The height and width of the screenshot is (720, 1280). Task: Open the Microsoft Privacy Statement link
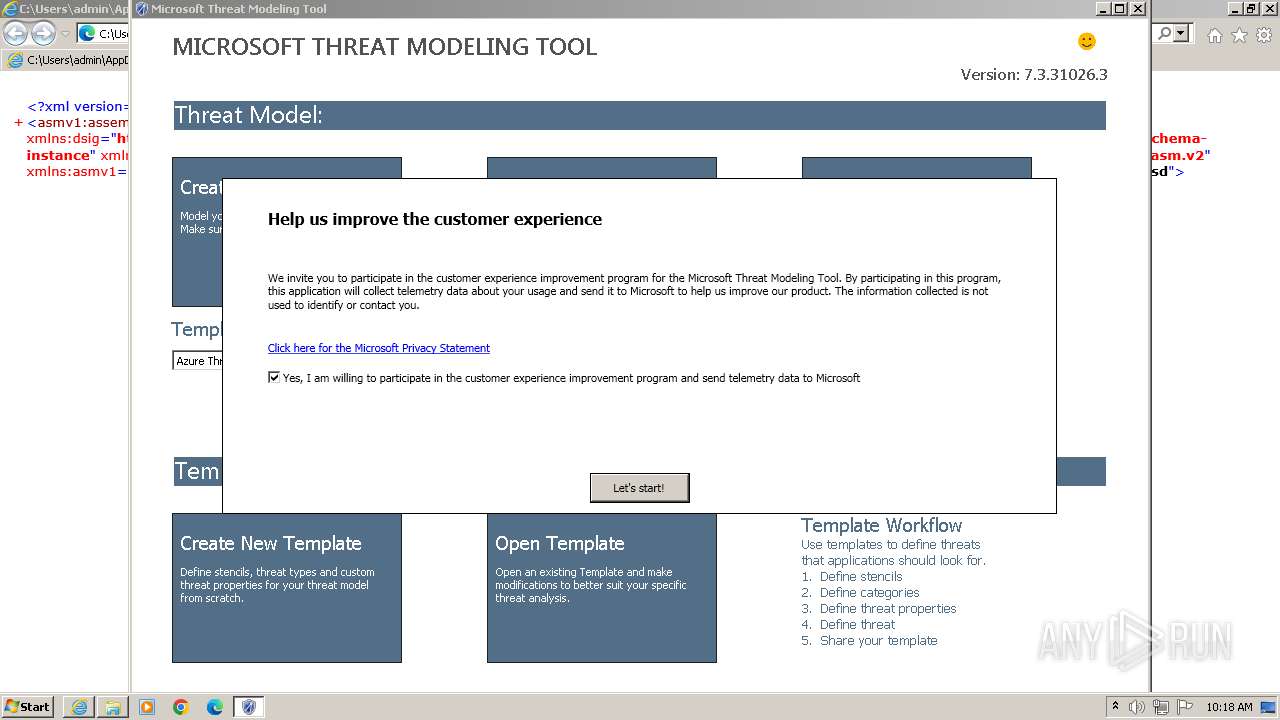(379, 348)
